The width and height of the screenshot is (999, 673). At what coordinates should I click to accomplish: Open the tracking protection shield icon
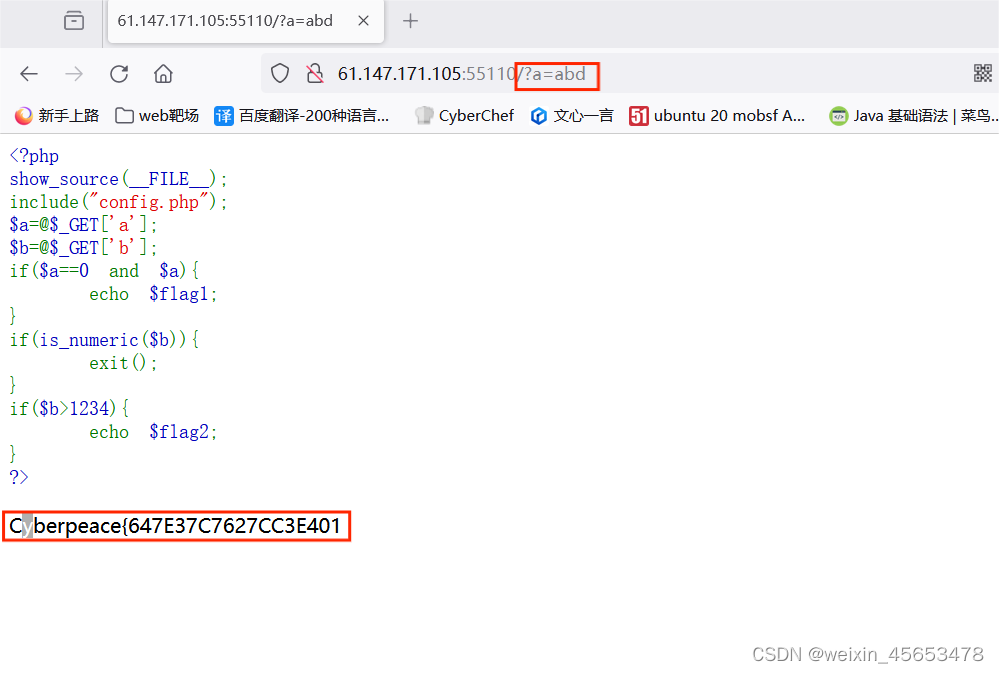click(280, 74)
